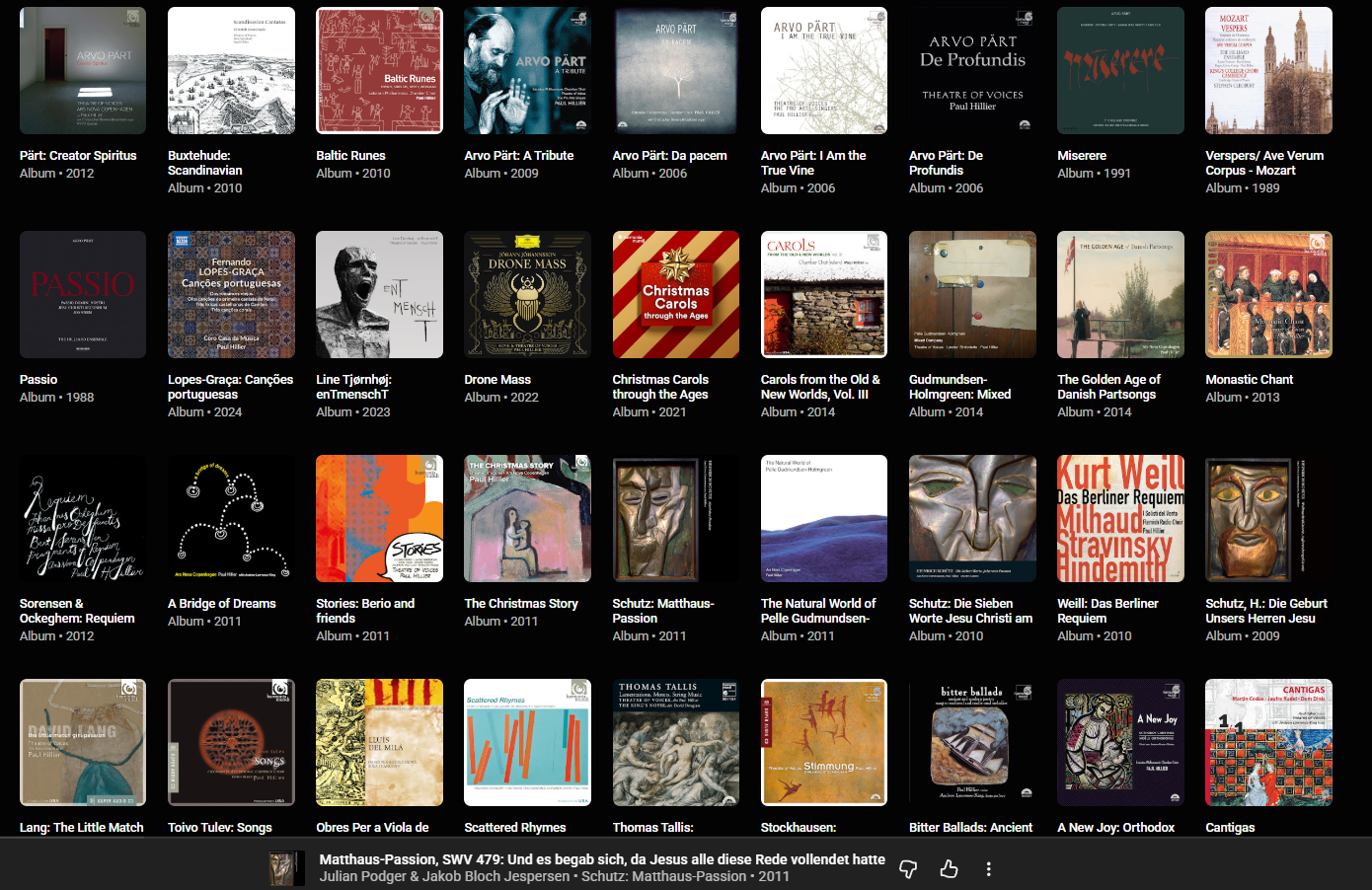Open the De Profundis album cover

[972, 71]
